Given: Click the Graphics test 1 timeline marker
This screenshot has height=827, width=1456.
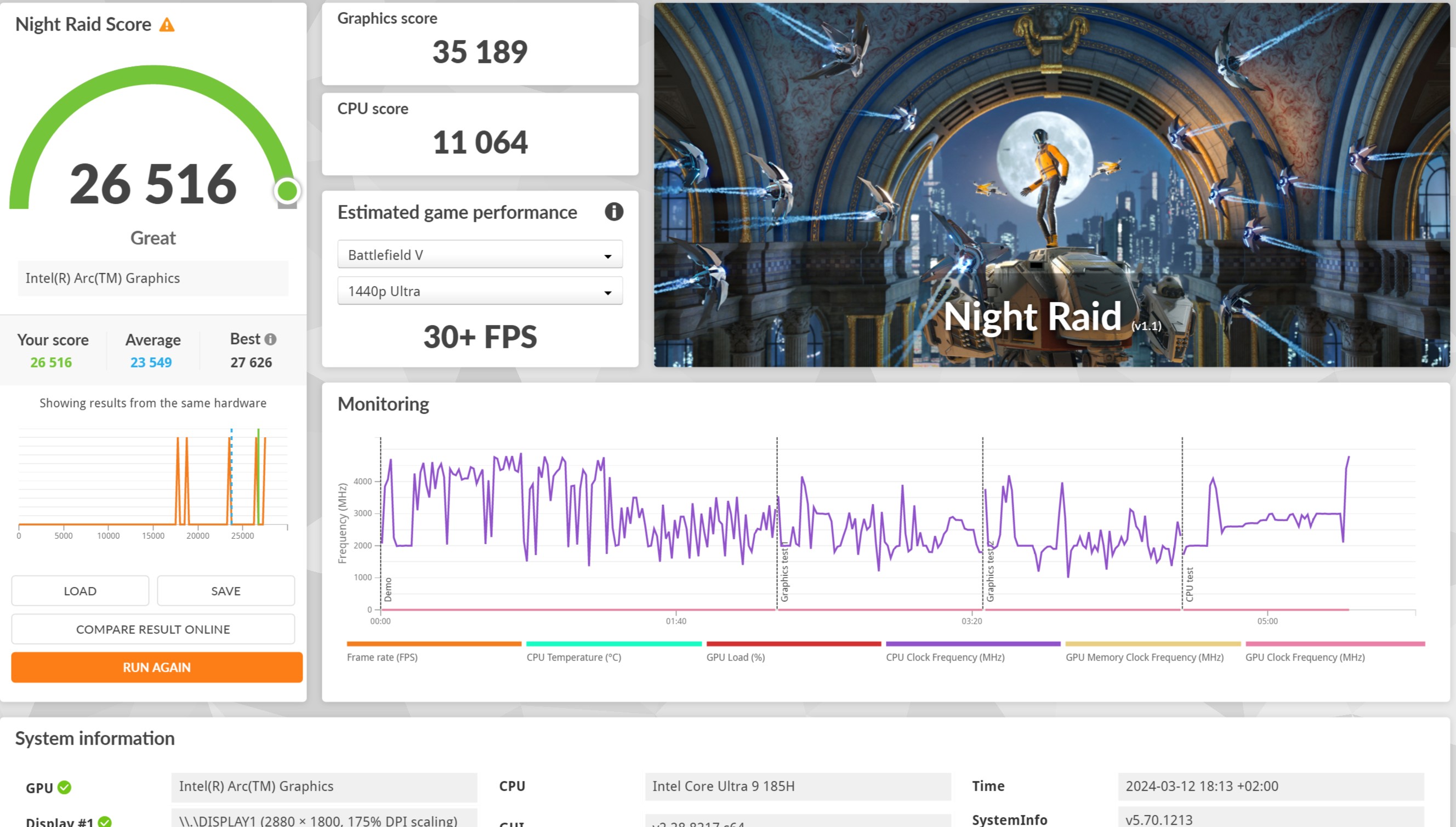Looking at the screenshot, I should [x=784, y=574].
